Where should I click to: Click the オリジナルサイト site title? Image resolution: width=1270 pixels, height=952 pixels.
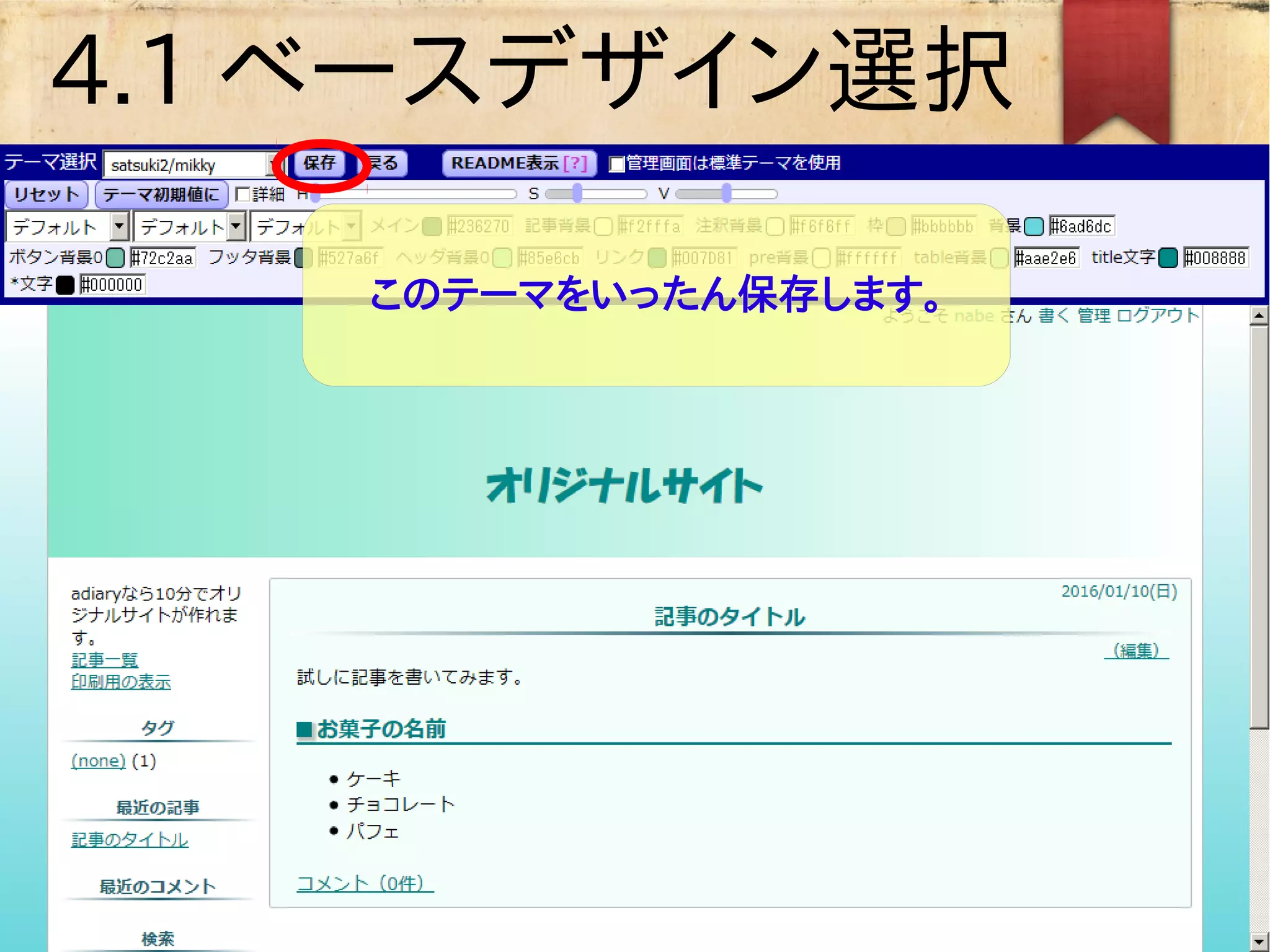(624, 486)
